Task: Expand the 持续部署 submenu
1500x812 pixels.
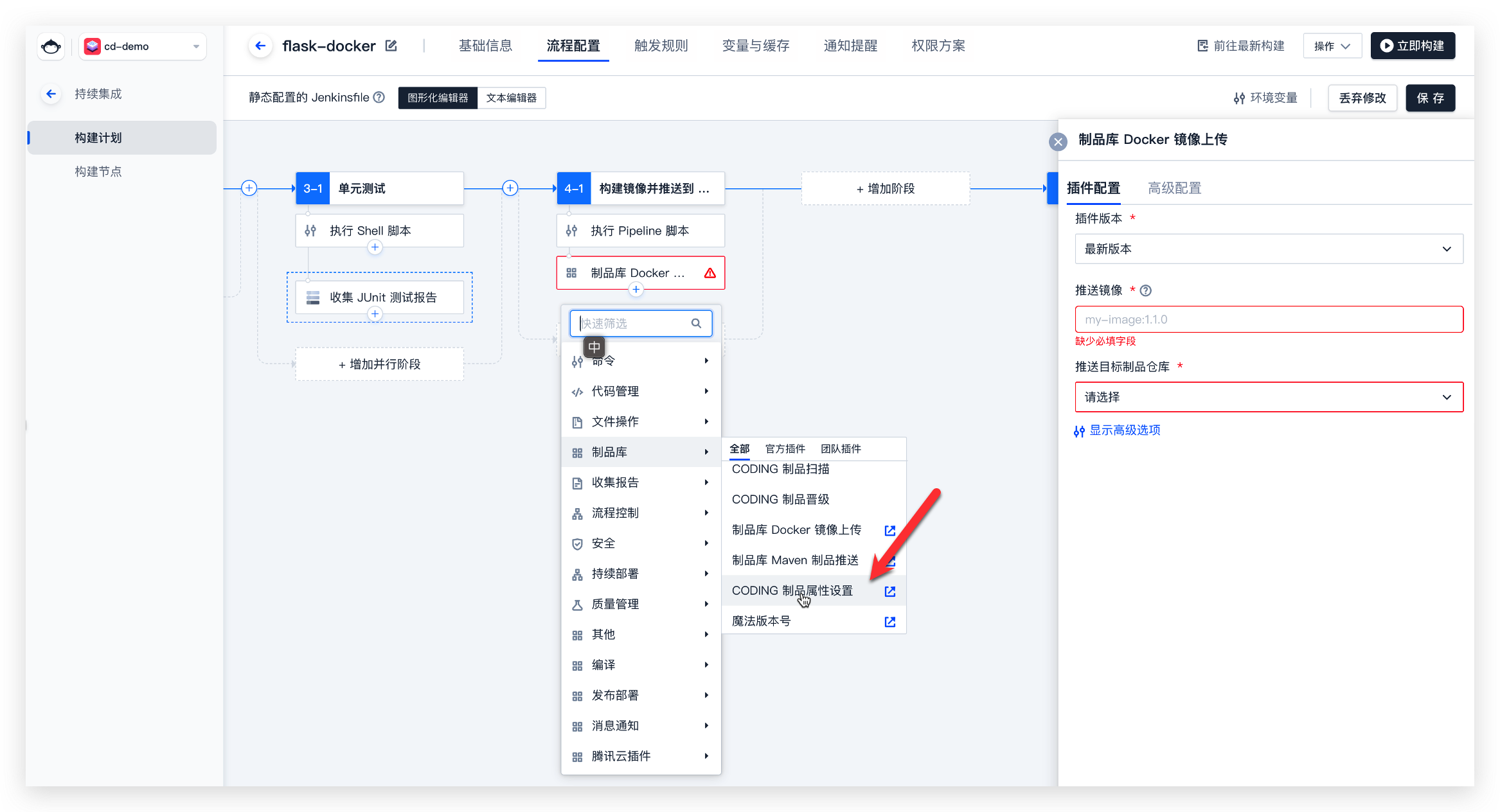Action: 641,574
